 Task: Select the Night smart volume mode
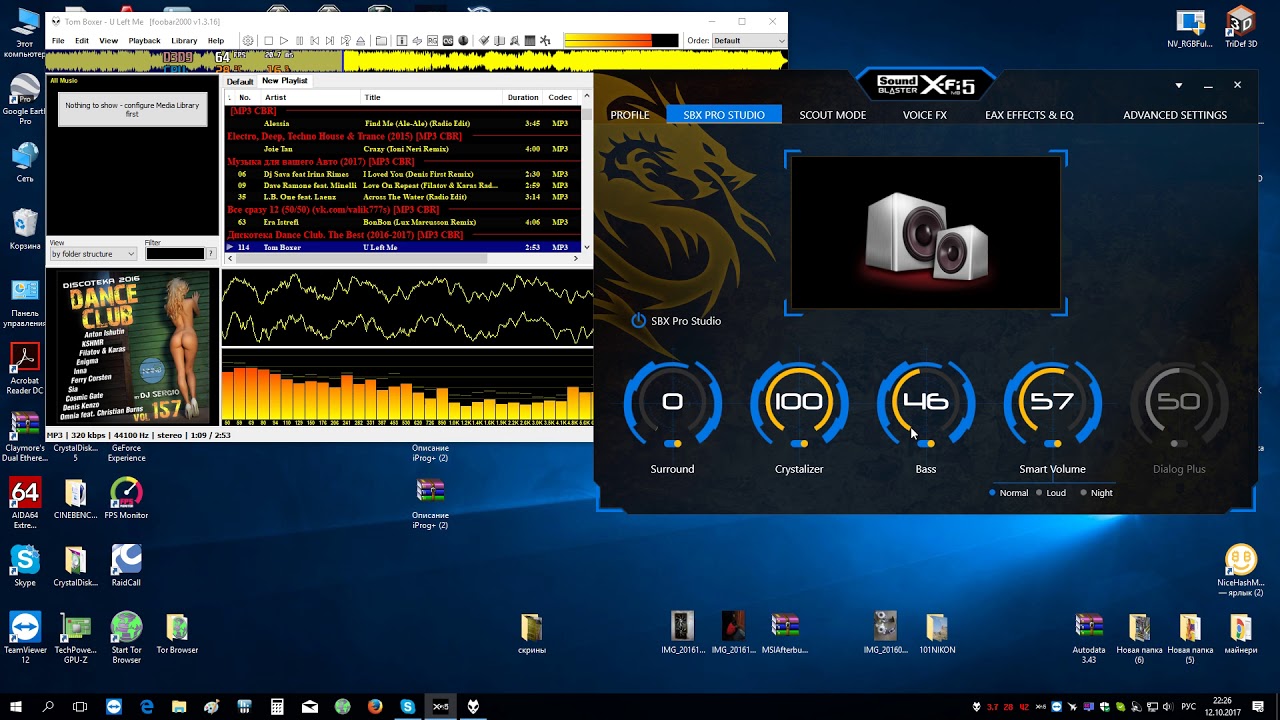pos(1096,493)
